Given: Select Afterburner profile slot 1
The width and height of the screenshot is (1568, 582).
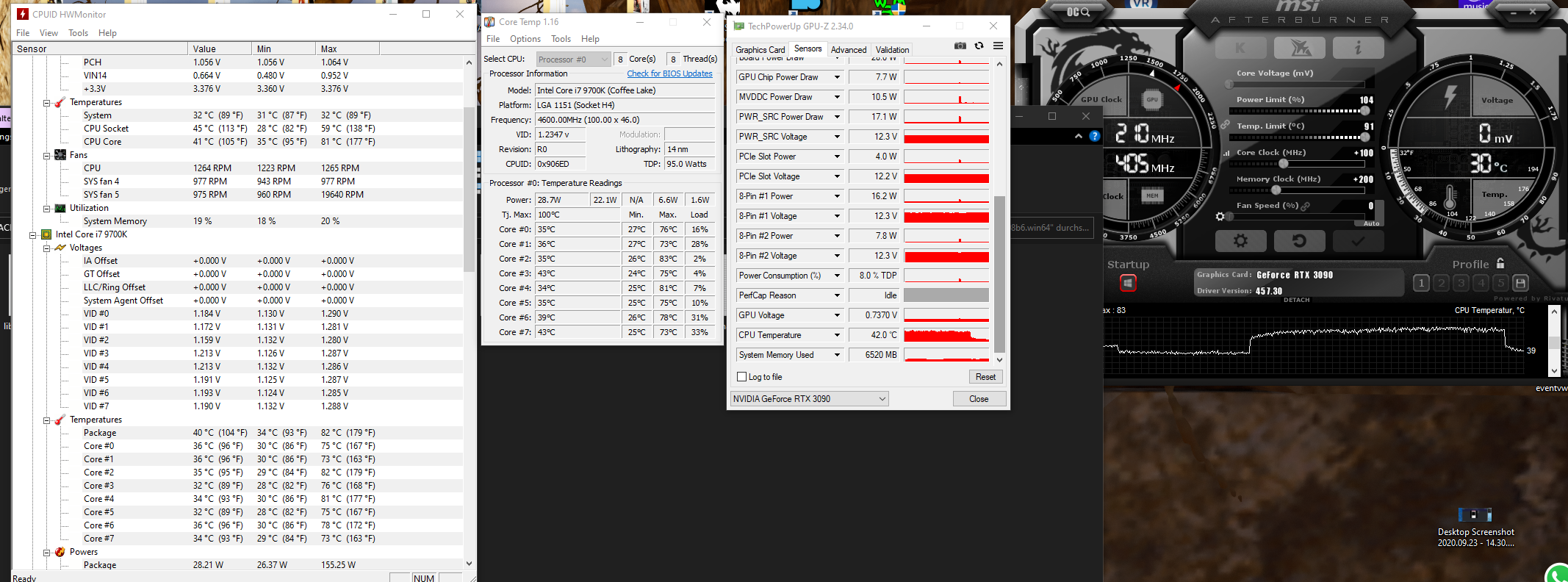Looking at the screenshot, I should pos(1421,283).
